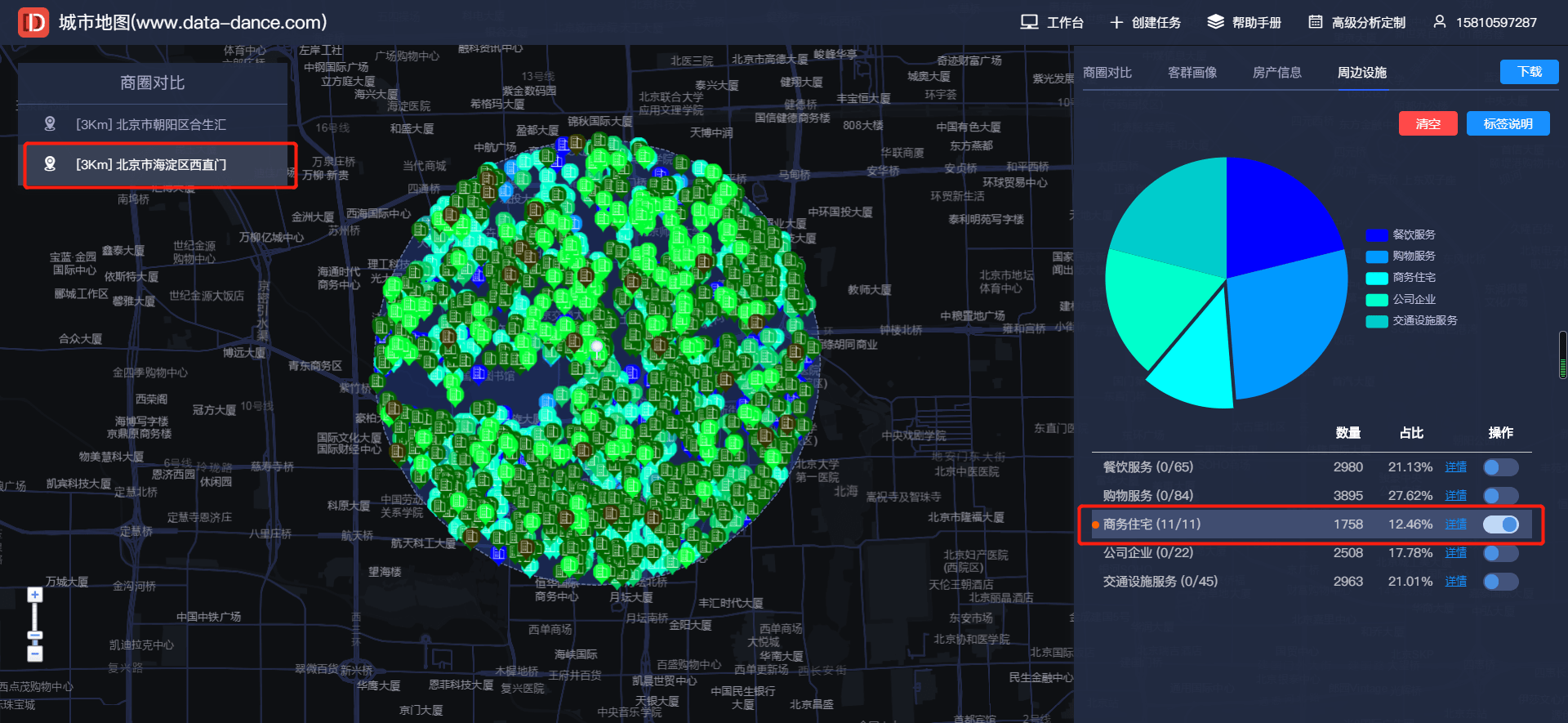Click the red D logo icon
This screenshot has width=1568, height=723.
point(33,22)
